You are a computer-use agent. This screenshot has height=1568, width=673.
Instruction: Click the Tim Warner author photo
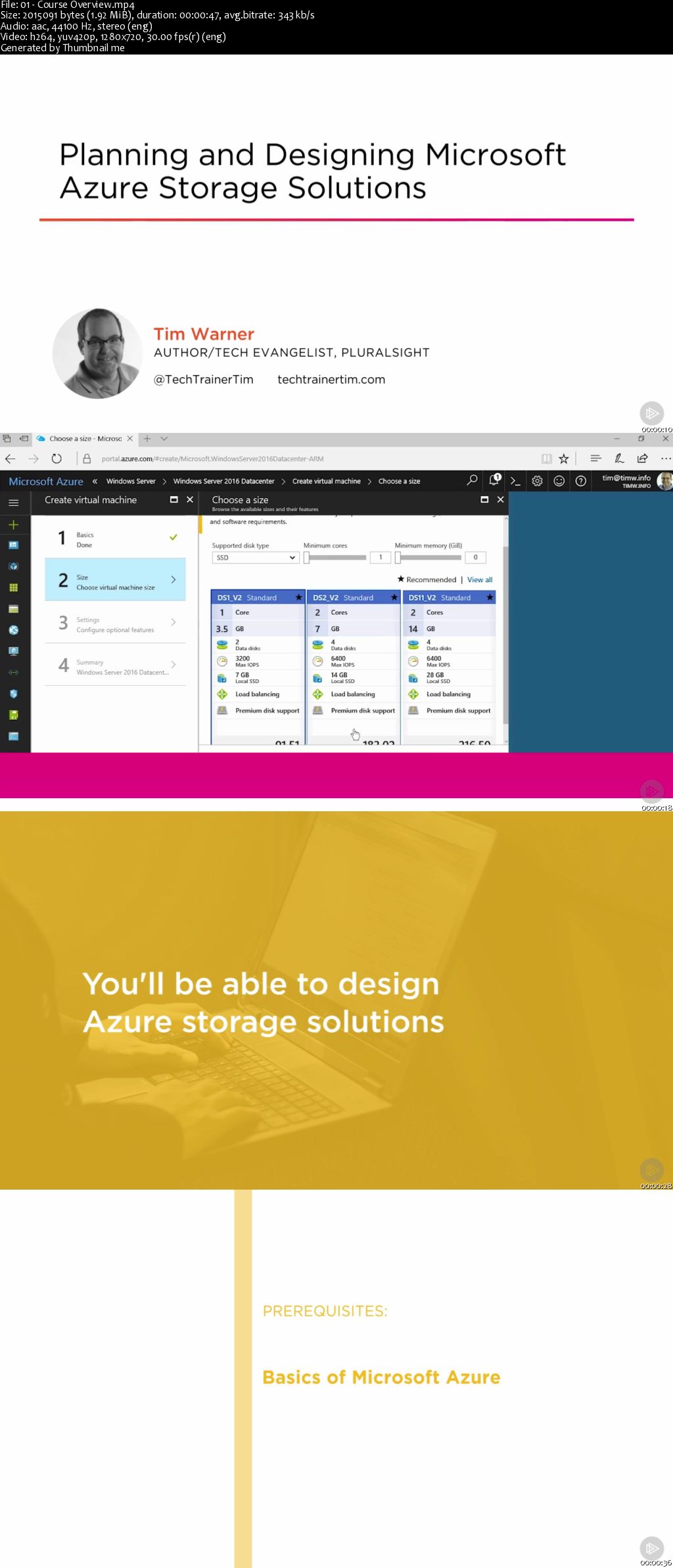[97, 353]
